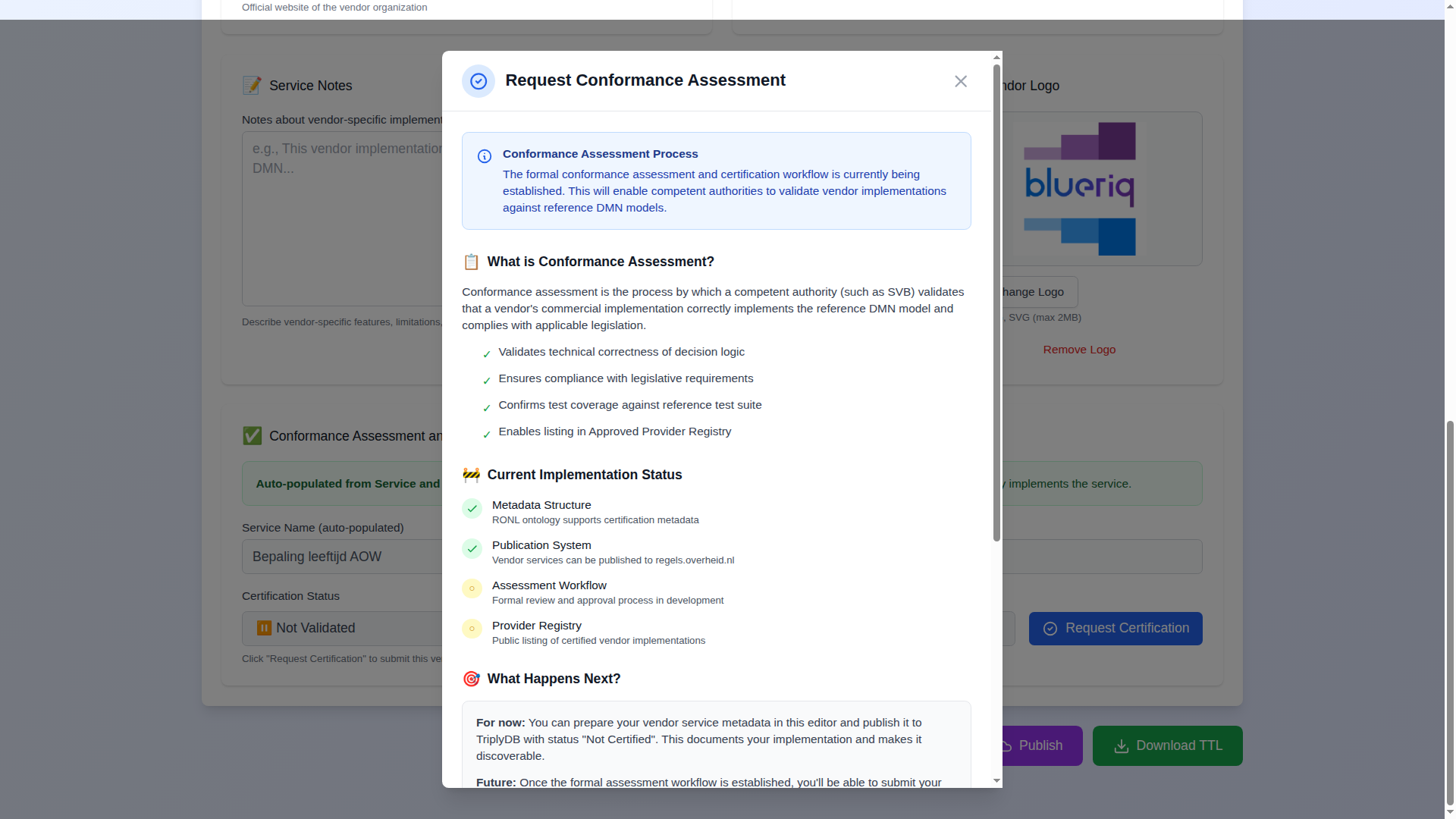Click the amber status dot beside Assessment Workflow
The width and height of the screenshot is (1456, 819).
click(x=472, y=589)
